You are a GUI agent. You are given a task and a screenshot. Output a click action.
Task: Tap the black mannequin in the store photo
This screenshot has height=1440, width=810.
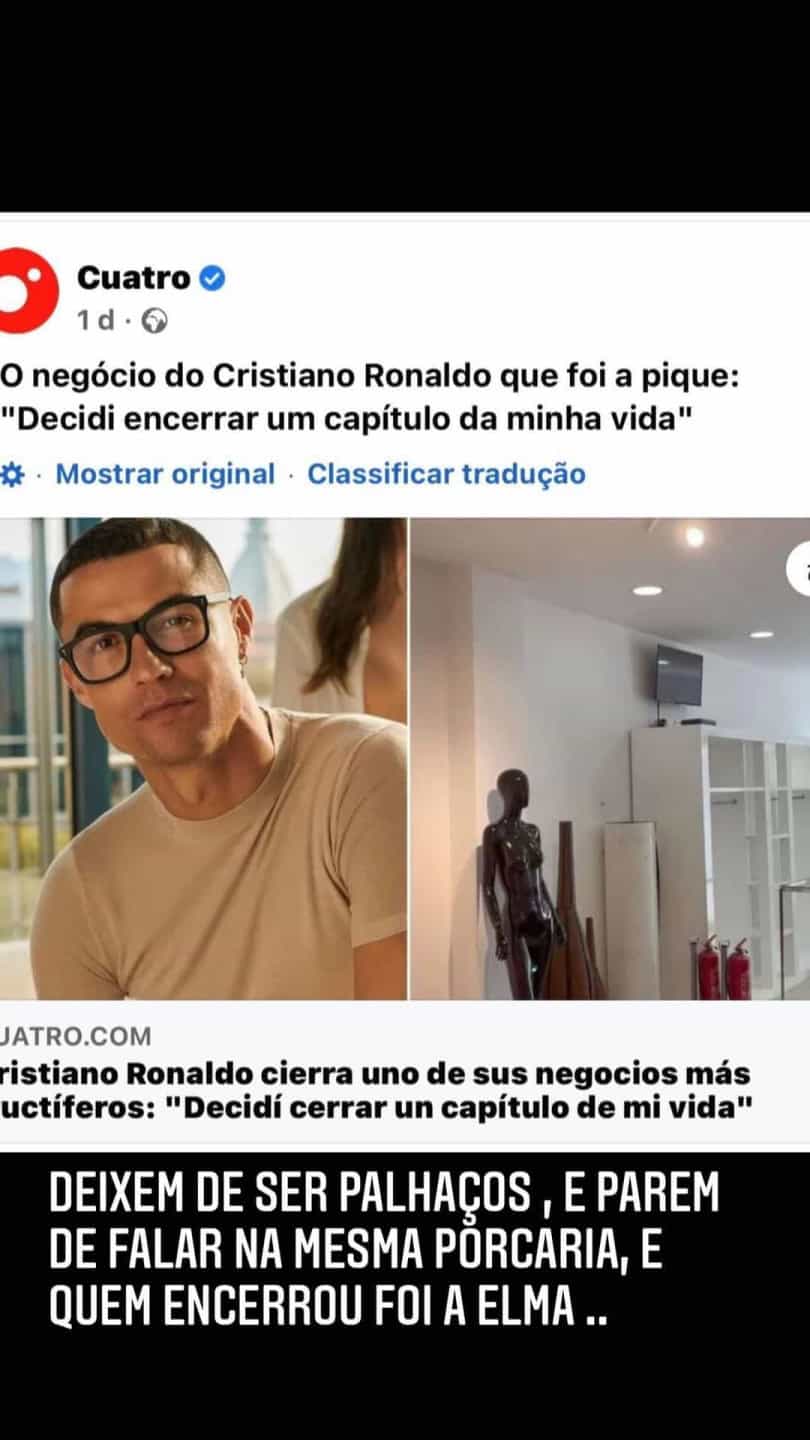pos(519,885)
